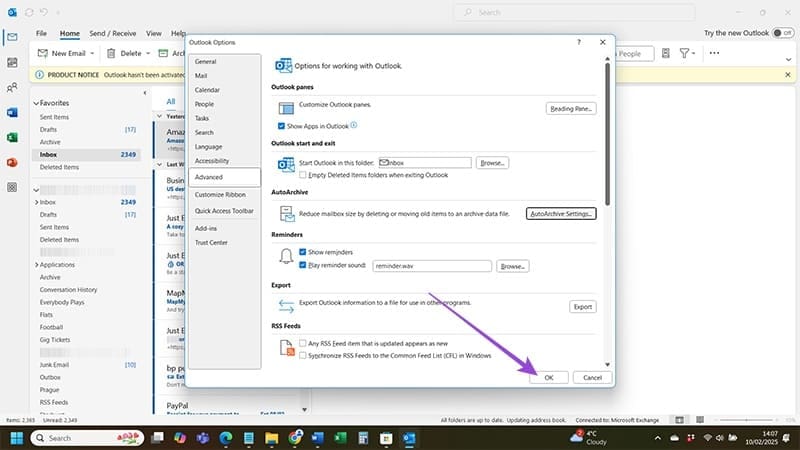Open the Junk Email folder
Screen dimensions: 800x450
pyautogui.click(x=54, y=365)
